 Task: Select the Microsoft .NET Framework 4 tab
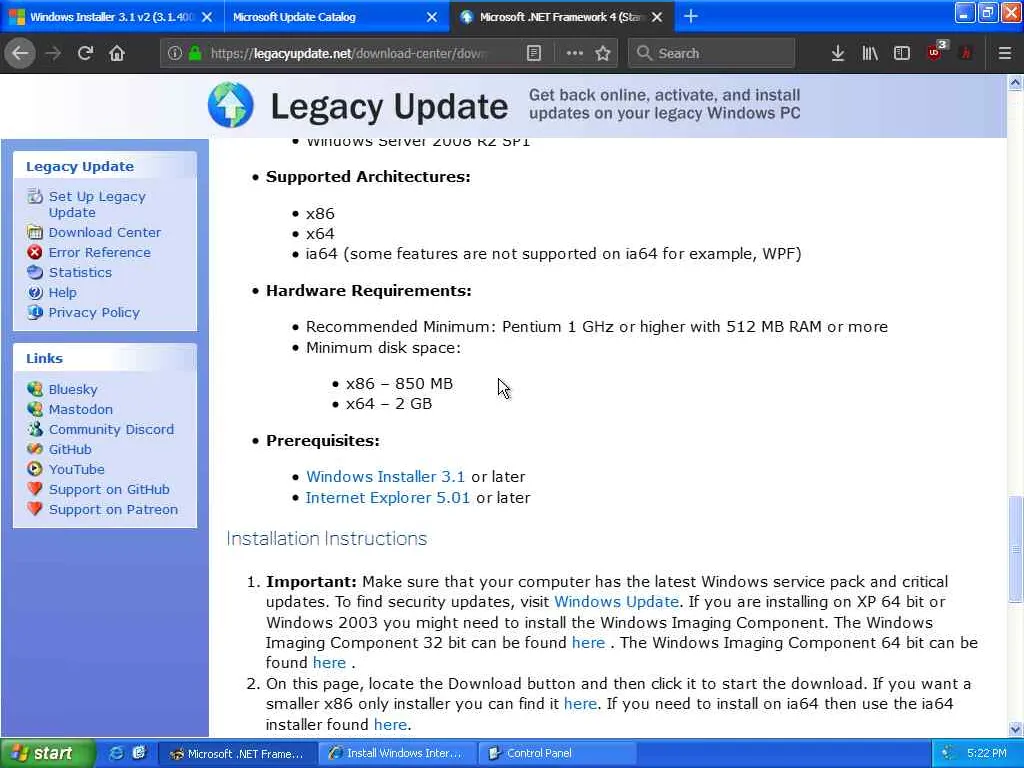(x=562, y=17)
